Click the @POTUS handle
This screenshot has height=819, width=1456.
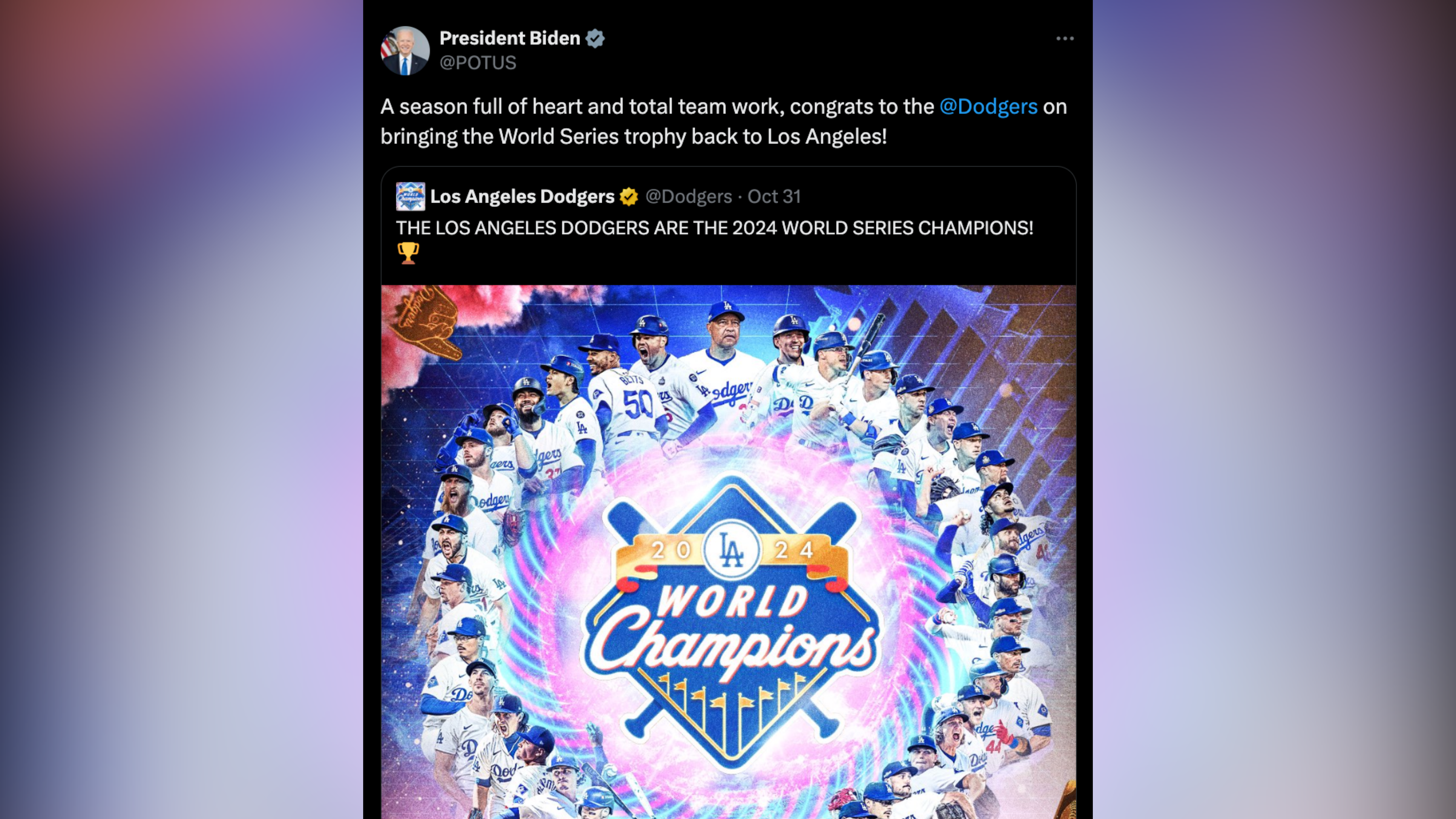point(478,62)
